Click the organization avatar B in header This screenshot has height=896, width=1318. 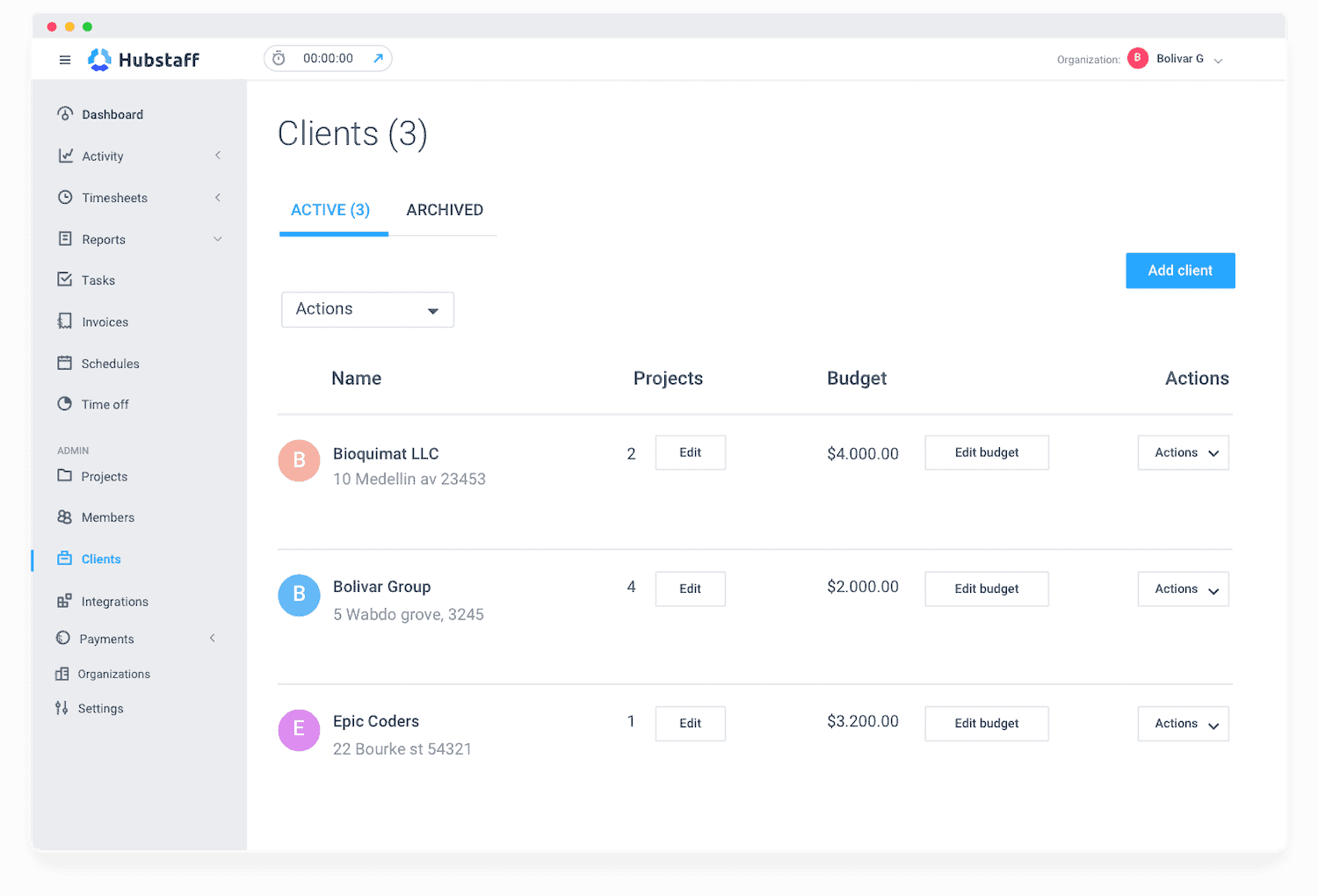pos(1138,58)
